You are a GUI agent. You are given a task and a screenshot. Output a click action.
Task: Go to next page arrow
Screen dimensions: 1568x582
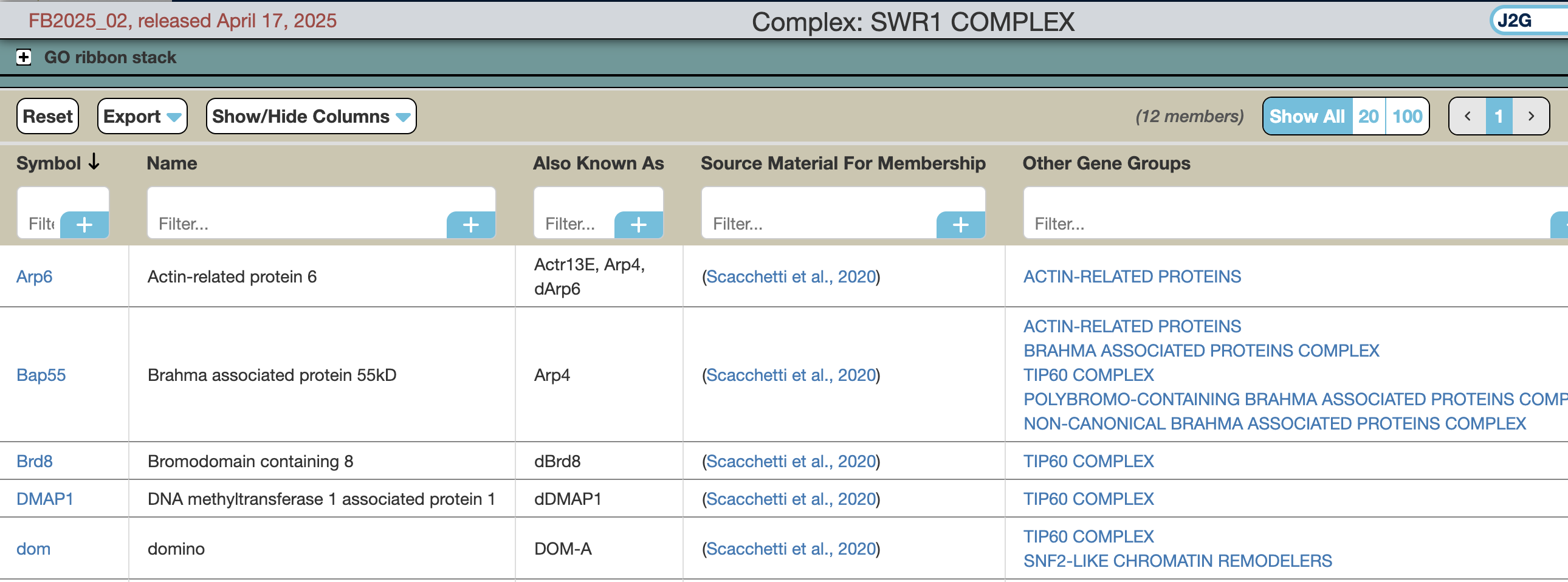tap(1530, 116)
